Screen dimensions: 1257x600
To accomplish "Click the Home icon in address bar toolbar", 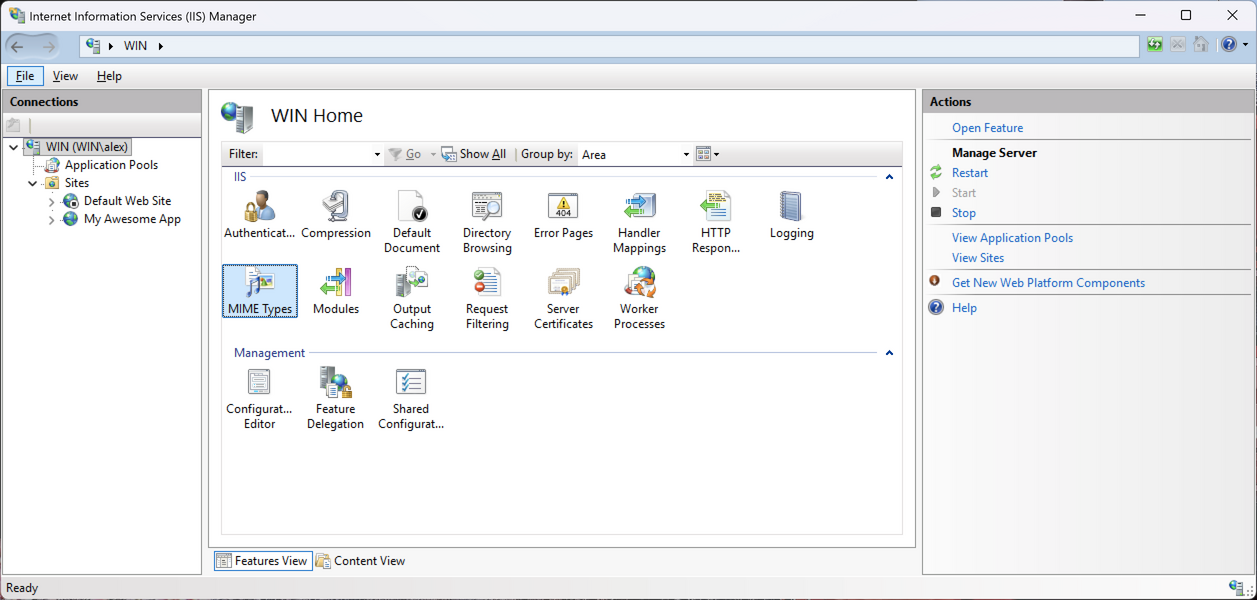I will (x=1201, y=45).
